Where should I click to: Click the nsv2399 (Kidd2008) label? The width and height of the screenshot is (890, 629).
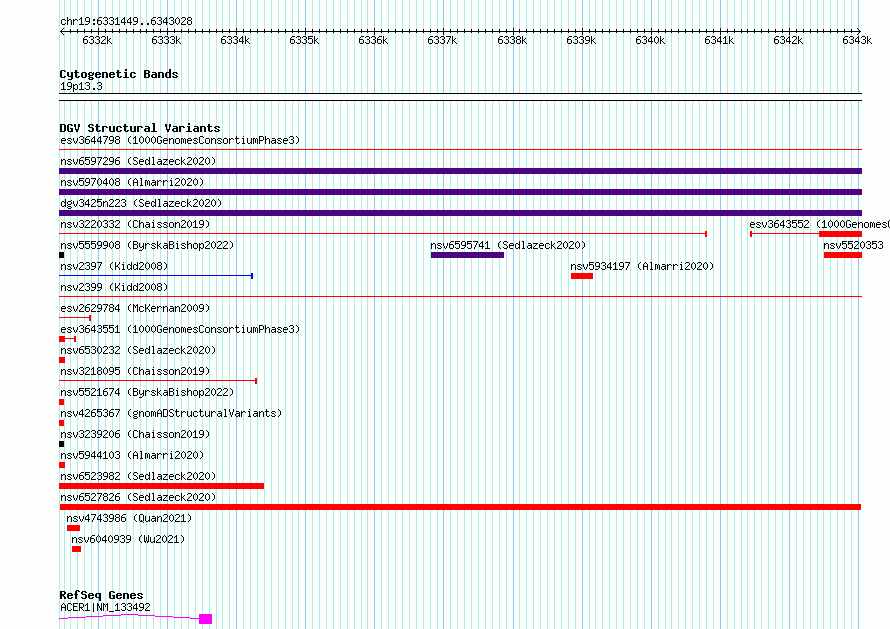coord(114,287)
